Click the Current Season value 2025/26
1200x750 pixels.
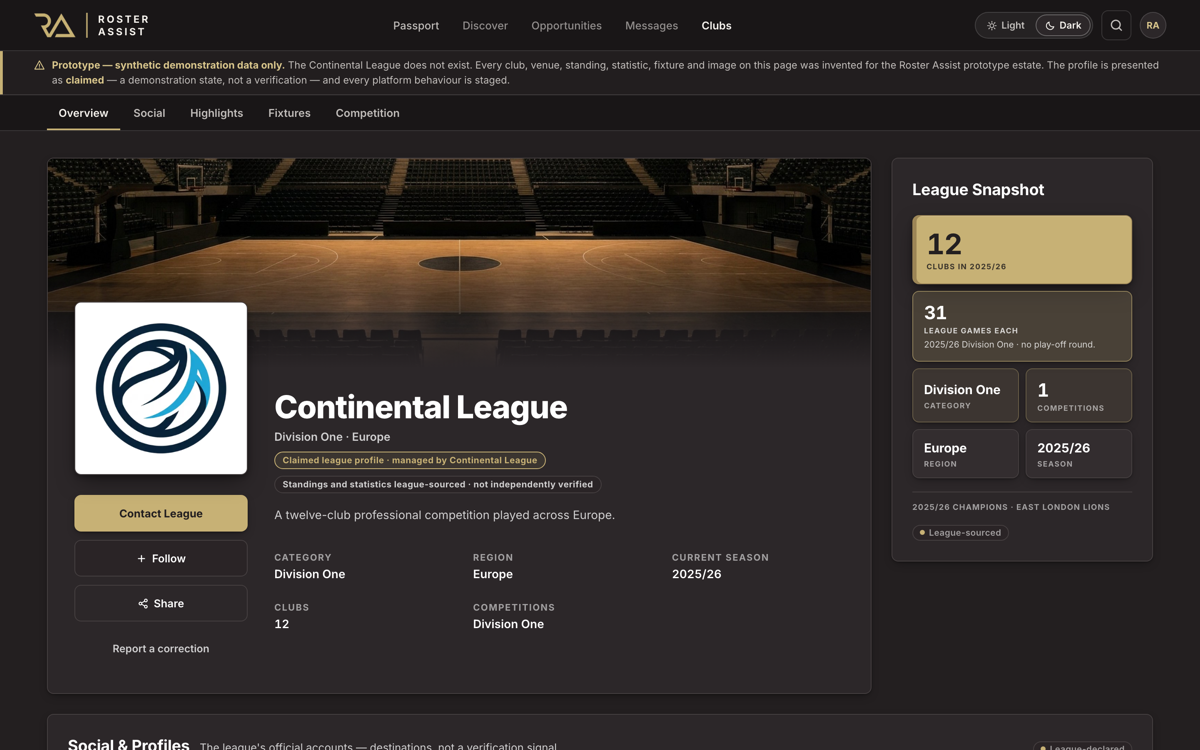697,574
